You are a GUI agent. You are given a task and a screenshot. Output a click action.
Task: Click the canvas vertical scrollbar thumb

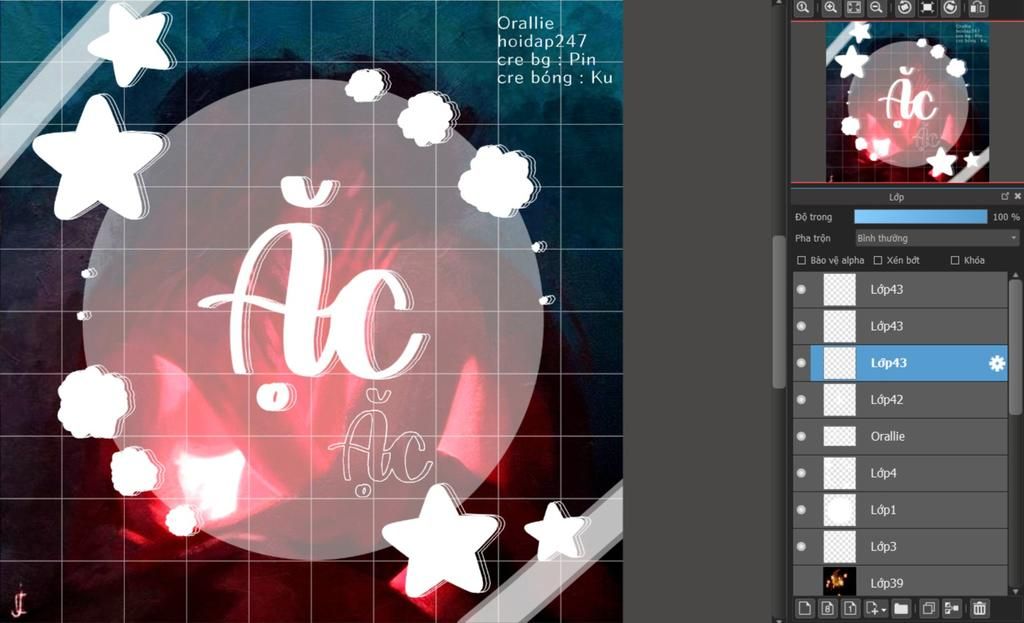click(778, 312)
